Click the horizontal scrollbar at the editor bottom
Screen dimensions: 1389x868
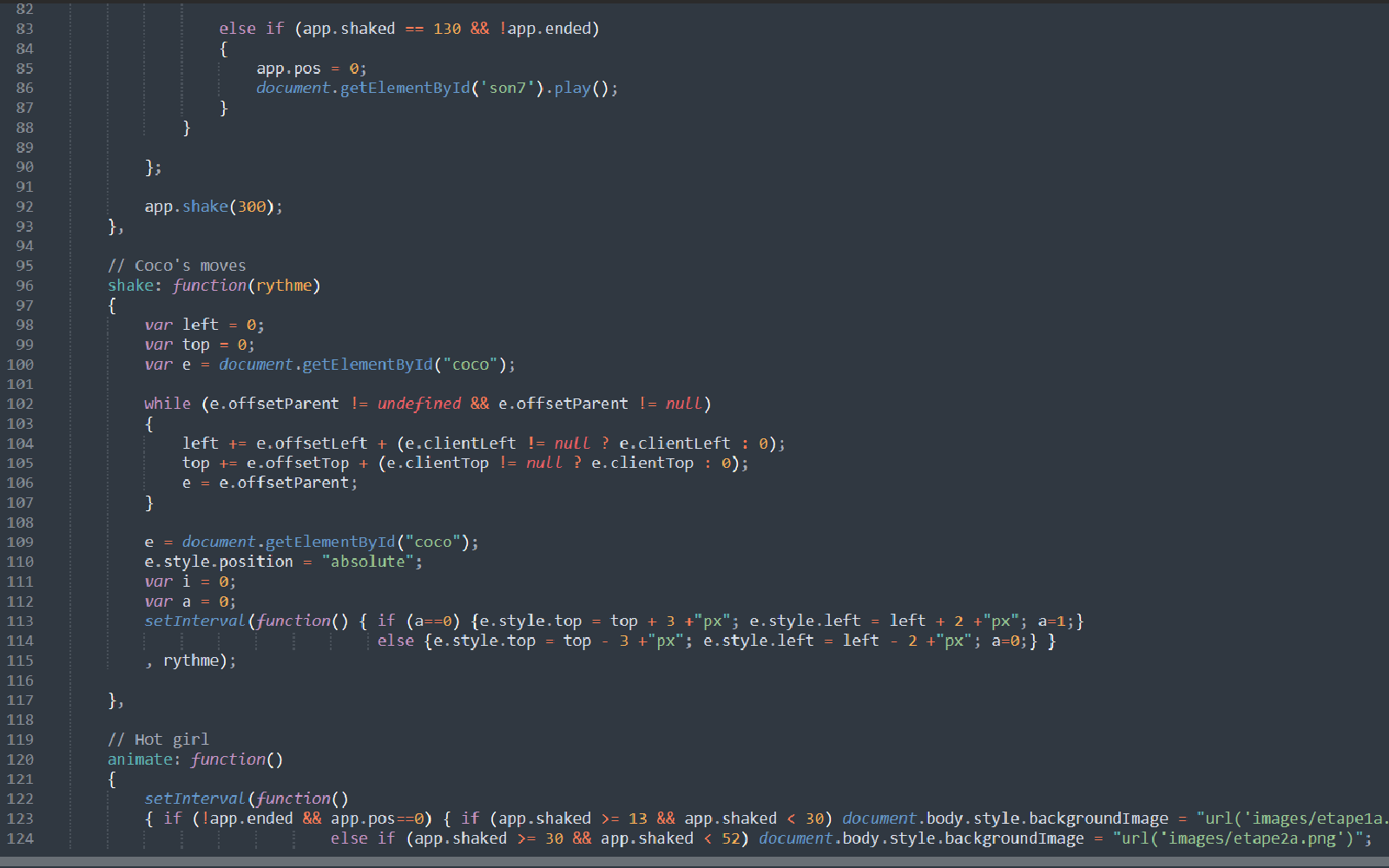[694, 862]
